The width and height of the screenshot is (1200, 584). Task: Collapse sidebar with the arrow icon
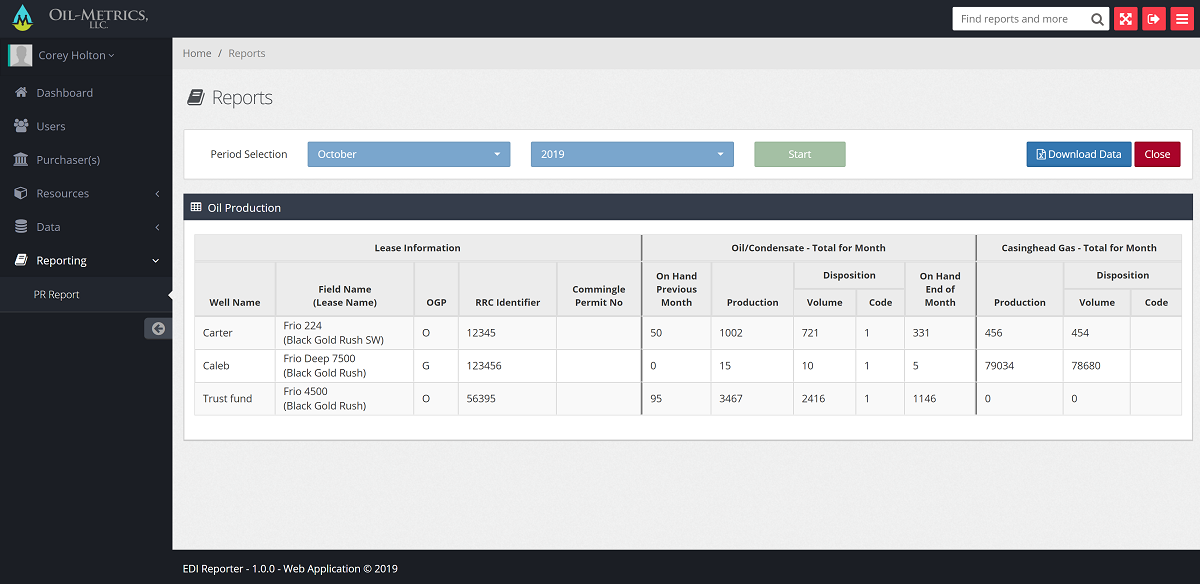tap(158, 328)
